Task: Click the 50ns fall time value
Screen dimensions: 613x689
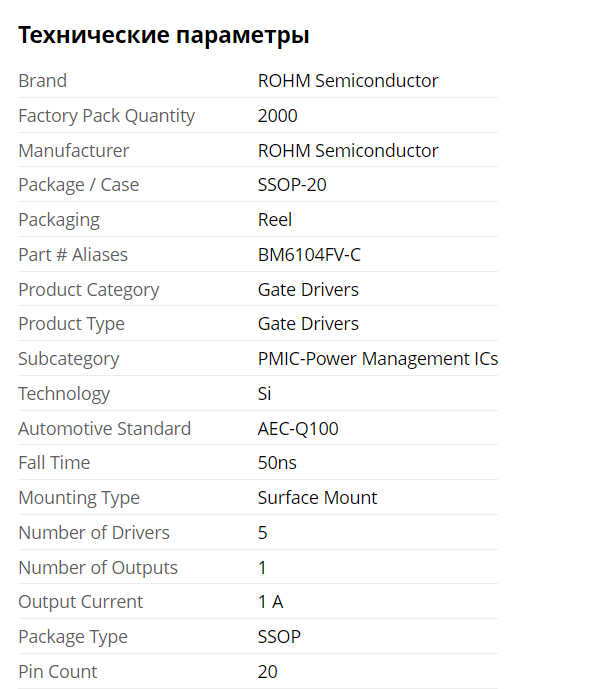Action: click(x=277, y=463)
